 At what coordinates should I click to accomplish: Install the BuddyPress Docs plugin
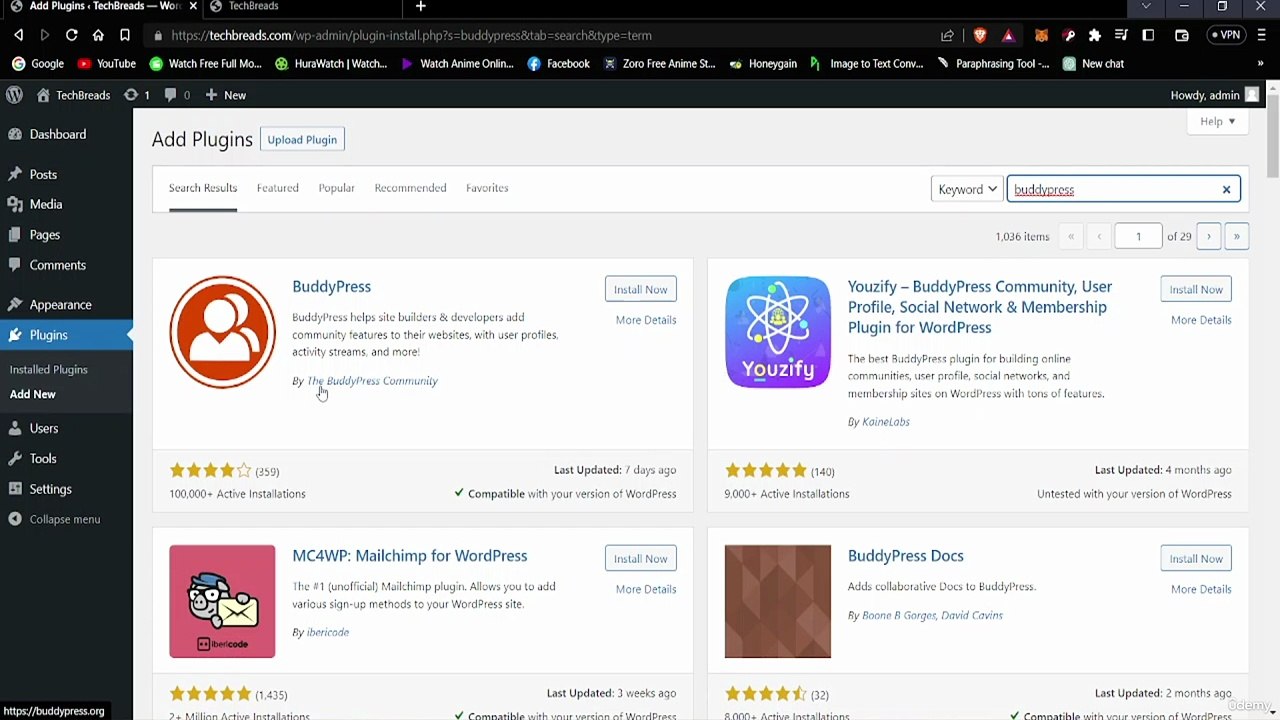click(1196, 558)
